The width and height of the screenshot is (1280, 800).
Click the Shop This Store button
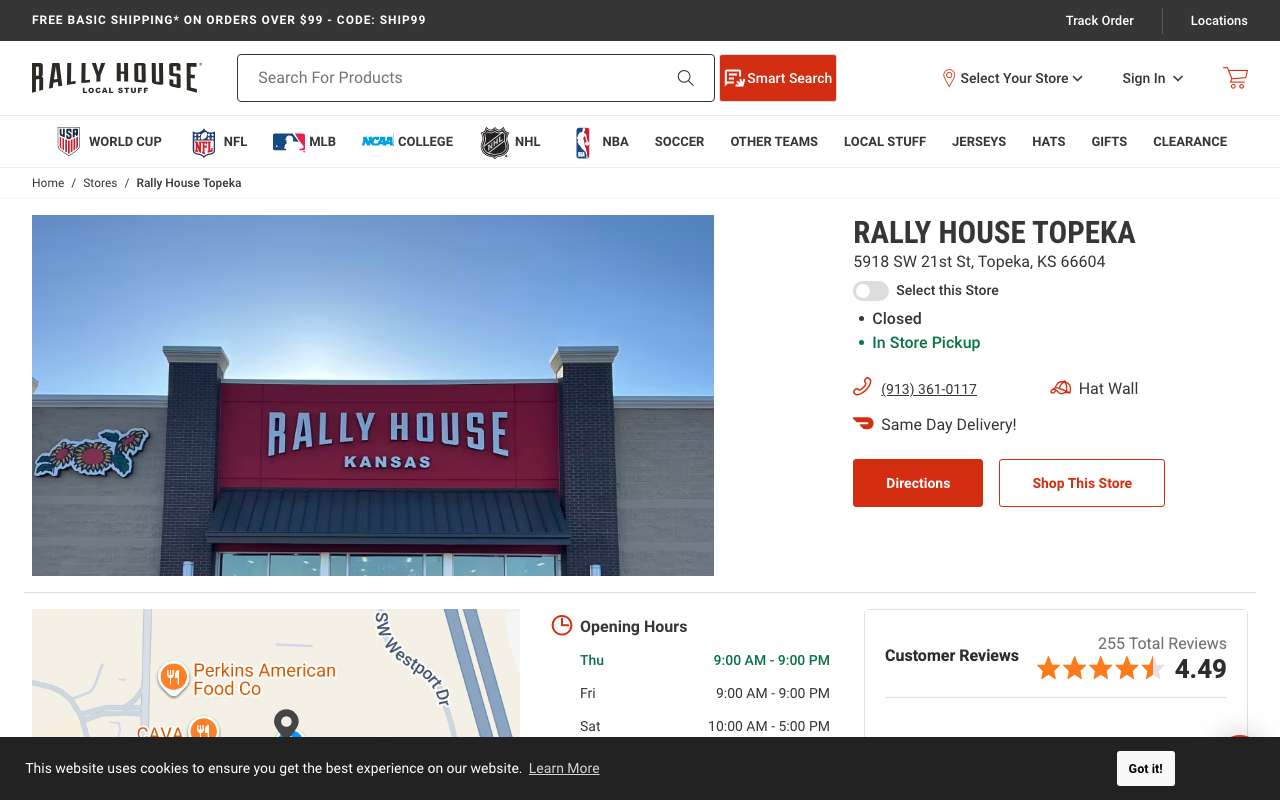pyautogui.click(x=1082, y=483)
